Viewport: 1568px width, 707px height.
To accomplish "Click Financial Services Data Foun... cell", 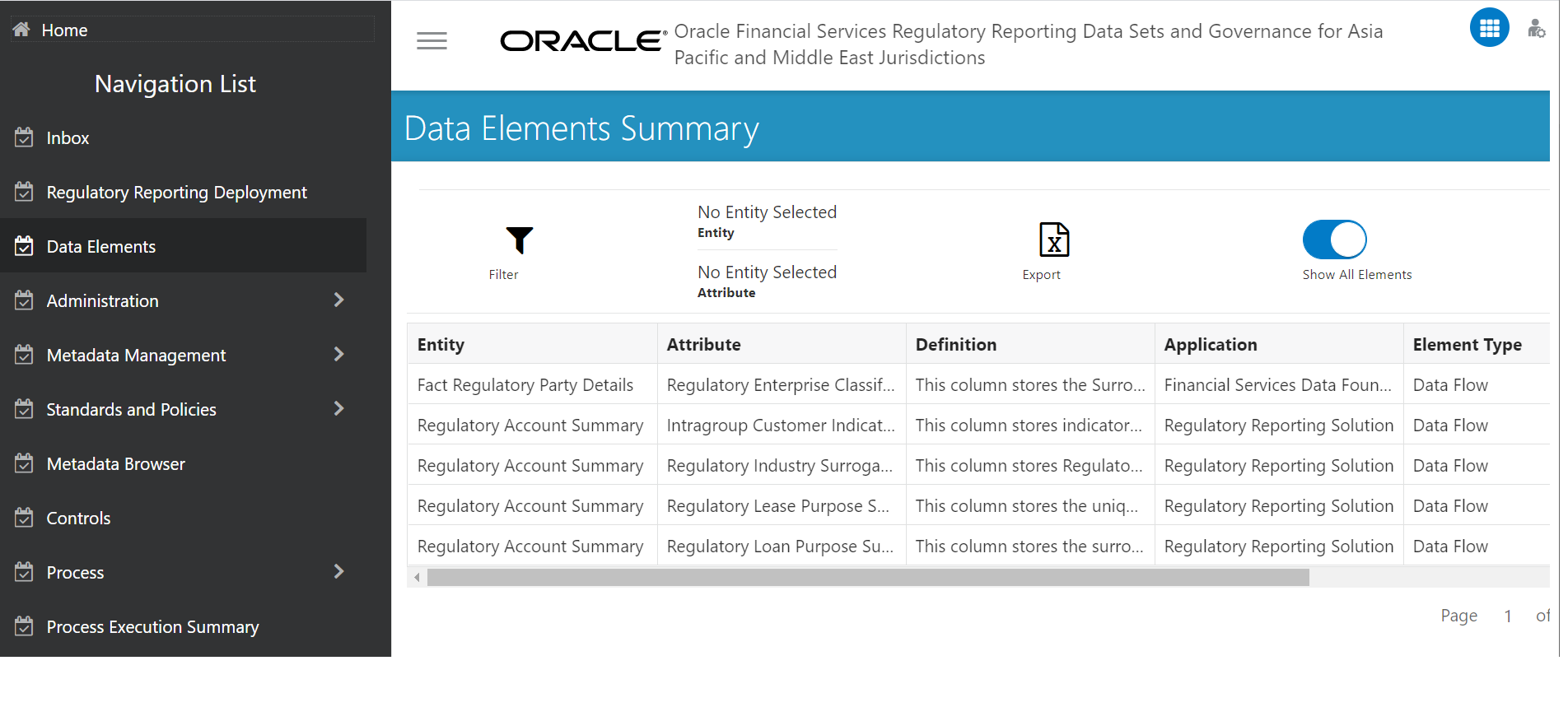I will (x=1279, y=384).
